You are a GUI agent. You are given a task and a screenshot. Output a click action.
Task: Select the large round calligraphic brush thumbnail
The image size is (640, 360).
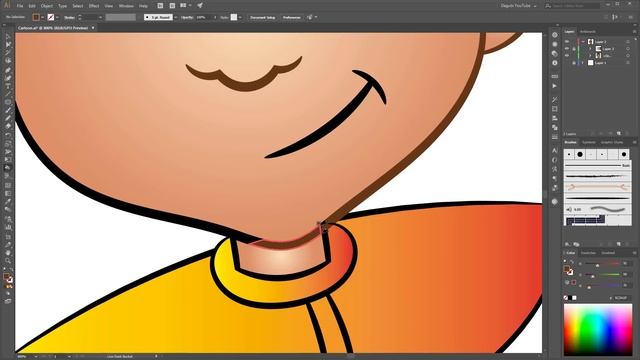coord(580,154)
